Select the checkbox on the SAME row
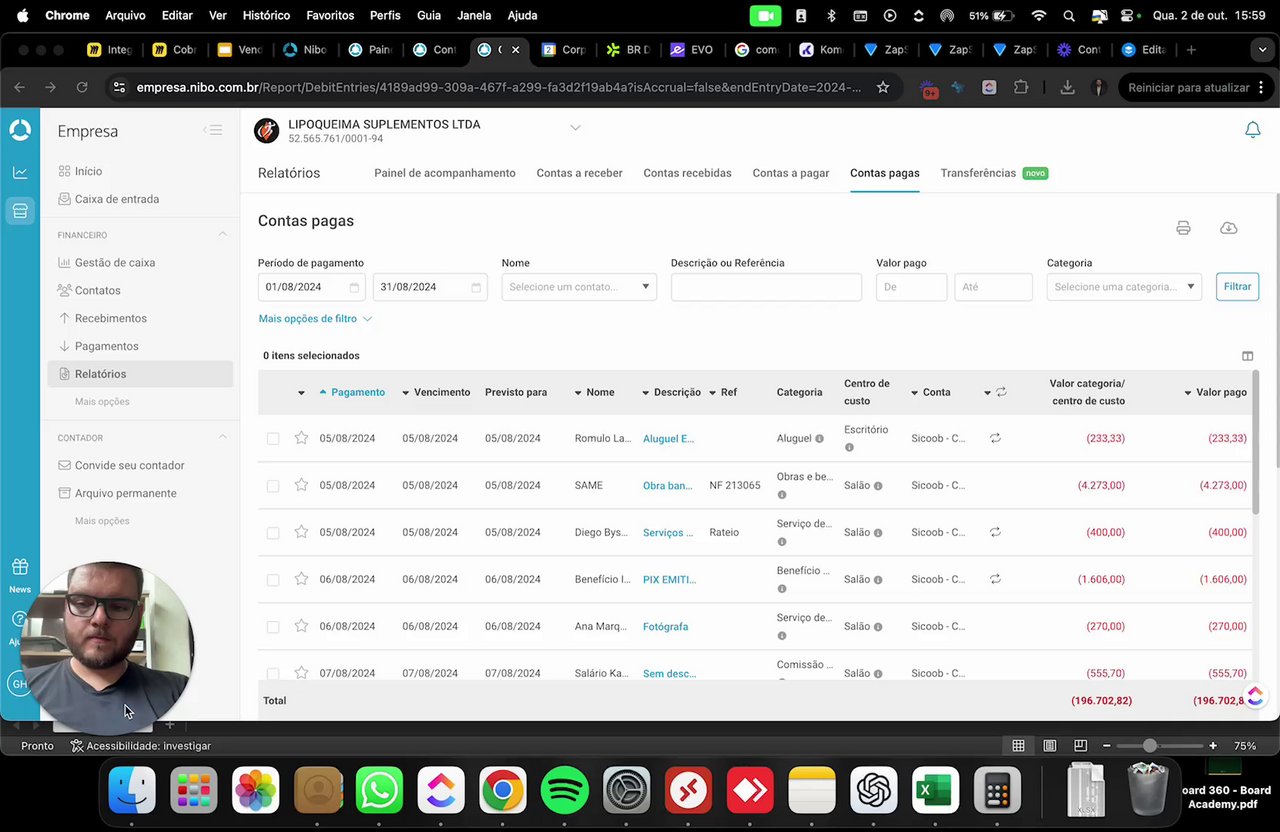This screenshot has width=1280, height=832. pos(273,486)
